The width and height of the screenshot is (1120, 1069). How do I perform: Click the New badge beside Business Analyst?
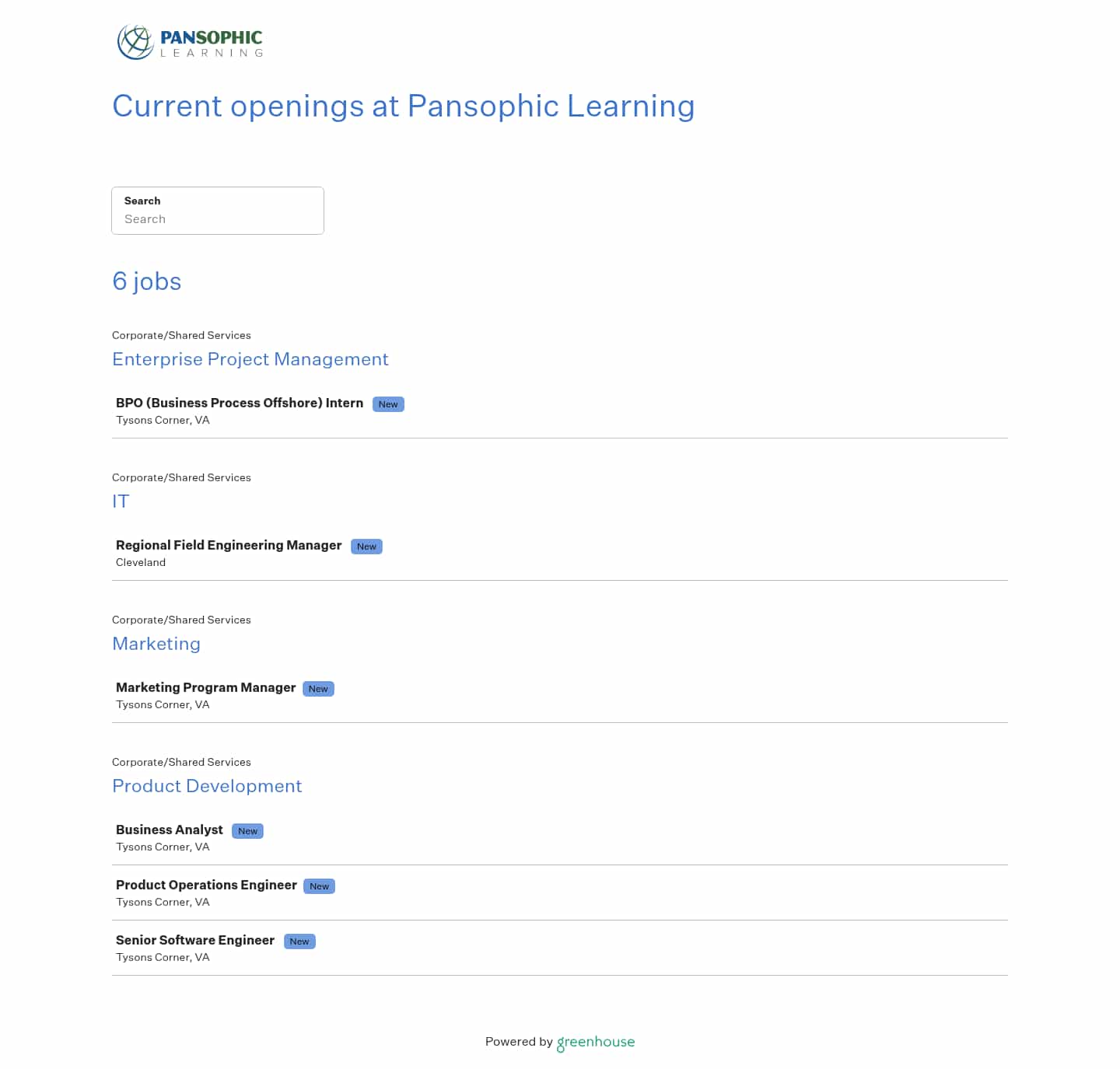click(247, 830)
